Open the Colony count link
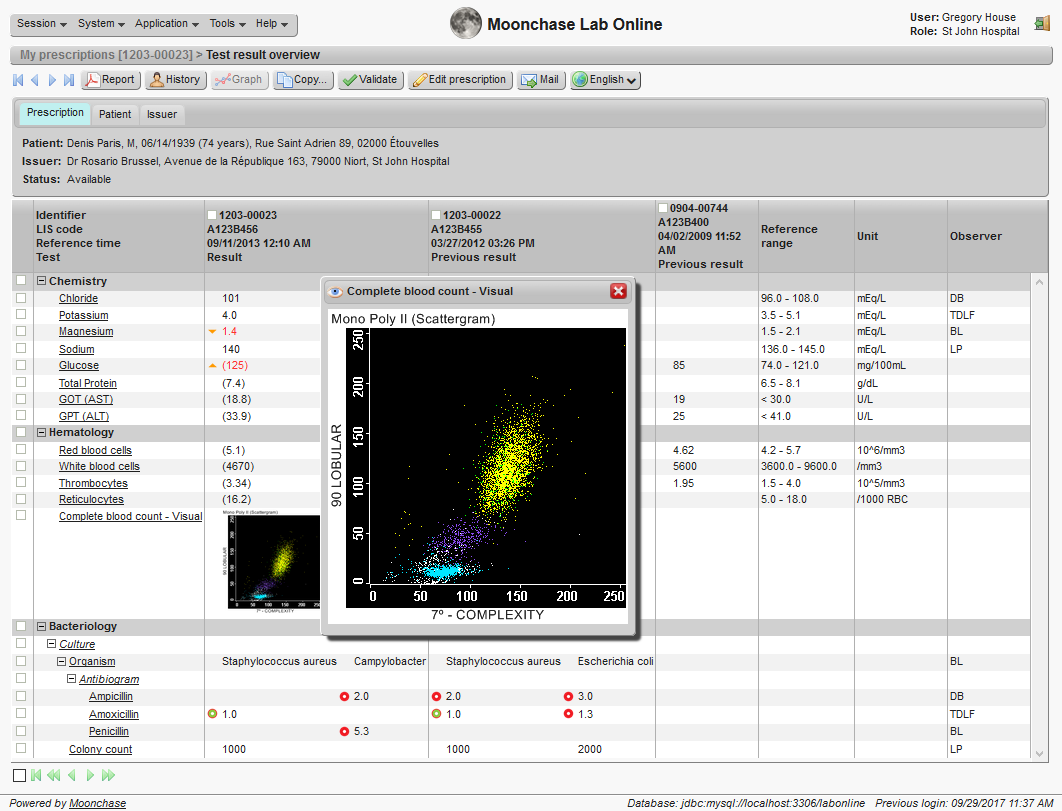This screenshot has width=1062, height=811. (x=100, y=749)
